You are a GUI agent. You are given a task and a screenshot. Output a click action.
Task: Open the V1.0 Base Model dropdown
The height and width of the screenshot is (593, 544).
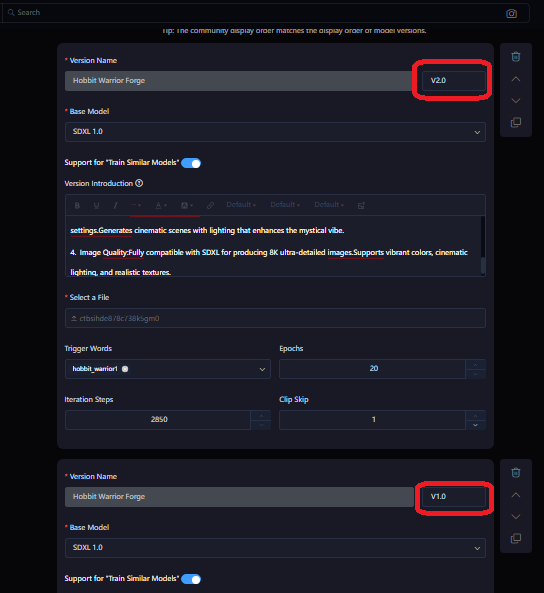click(x=275, y=548)
